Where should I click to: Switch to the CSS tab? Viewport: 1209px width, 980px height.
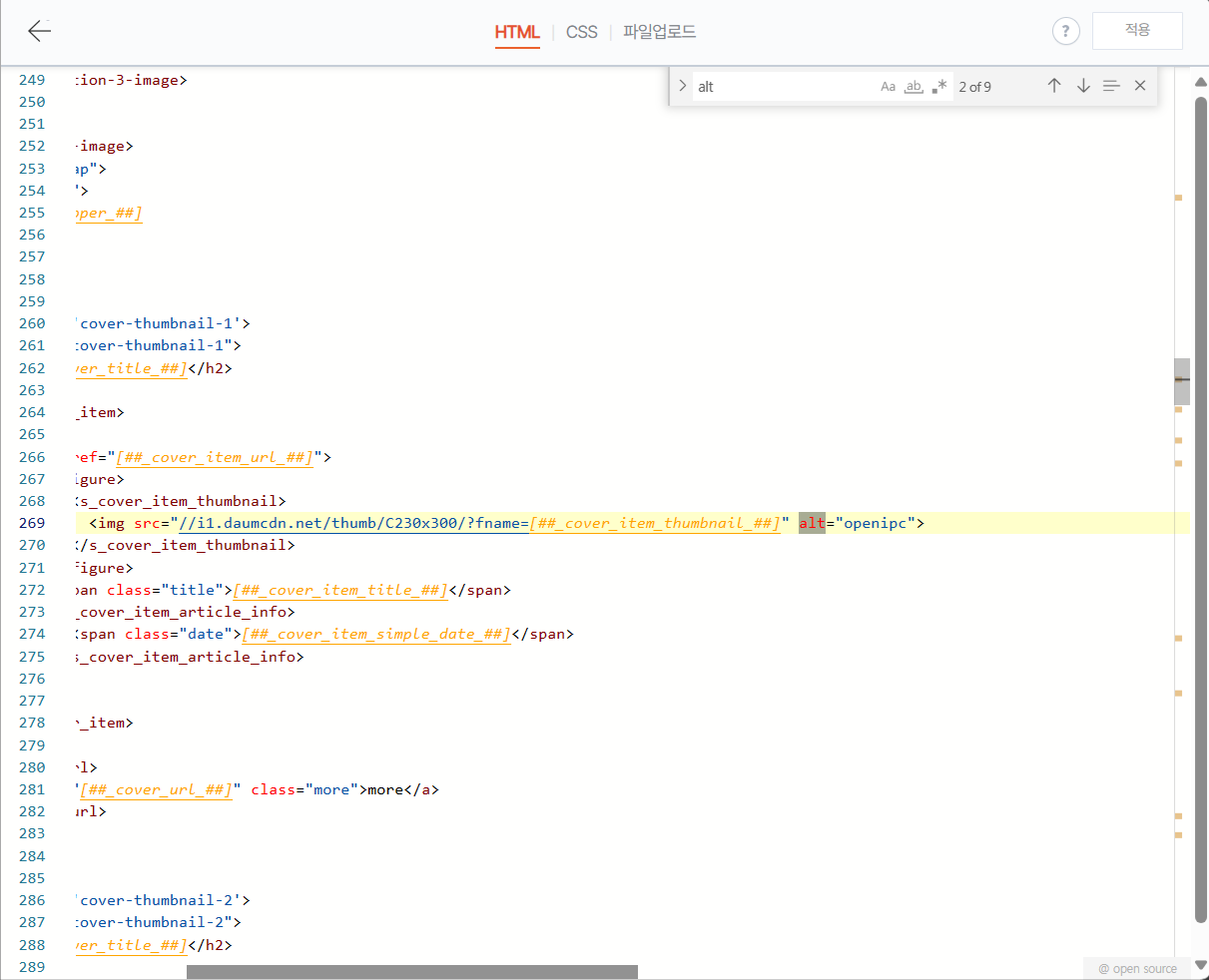tap(581, 32)
